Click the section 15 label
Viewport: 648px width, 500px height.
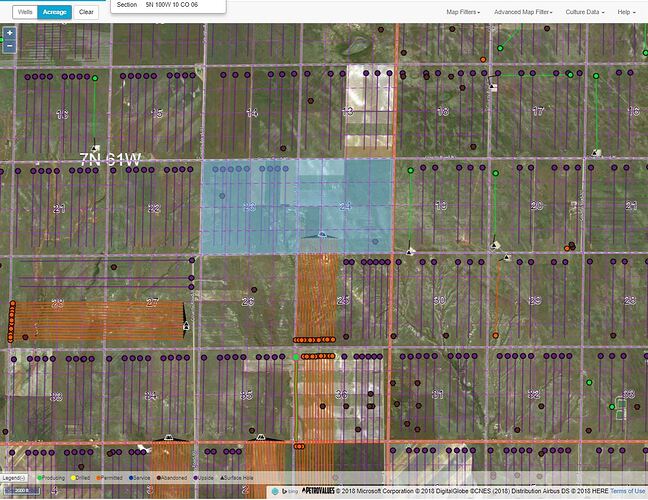157,113
